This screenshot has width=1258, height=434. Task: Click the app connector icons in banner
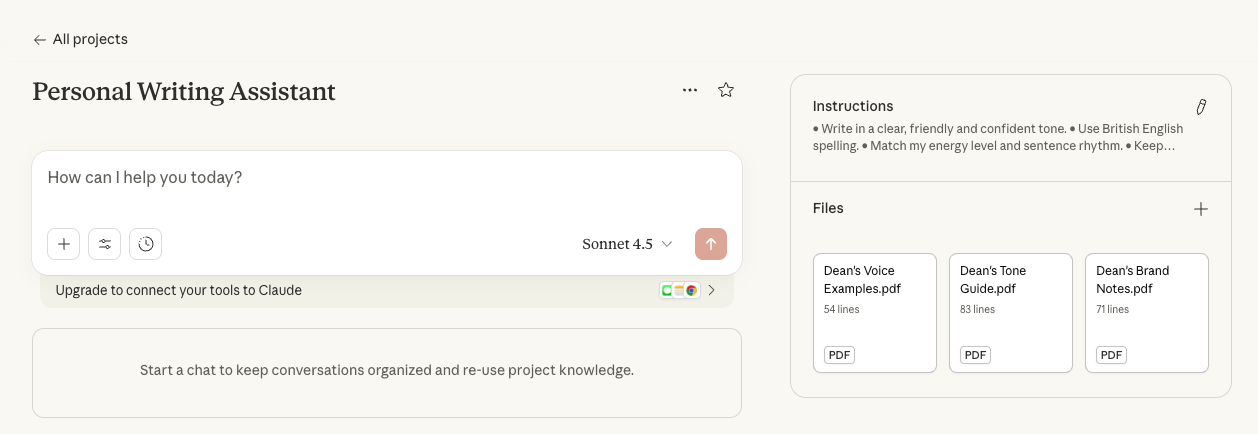678,291
